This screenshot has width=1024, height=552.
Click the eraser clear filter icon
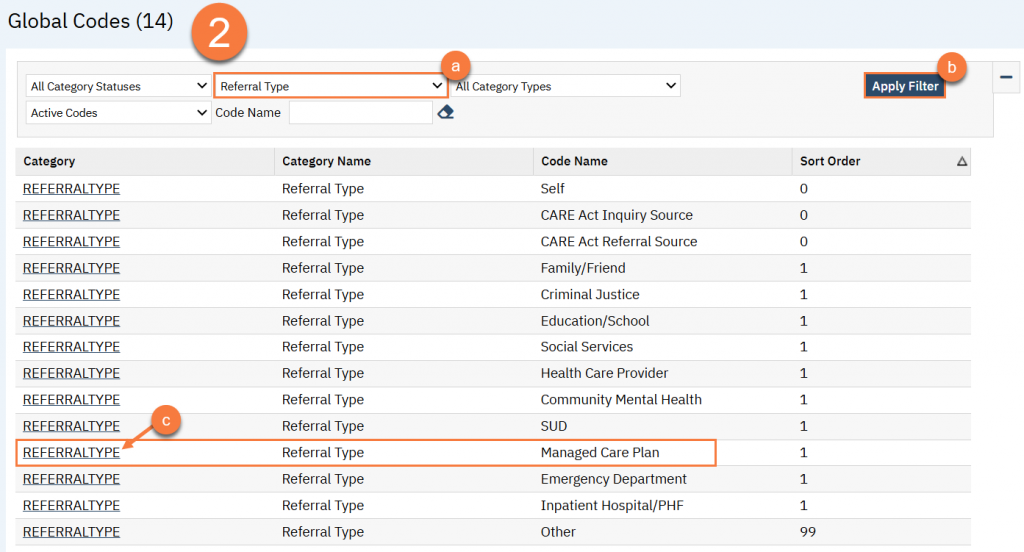coord(446,113)
